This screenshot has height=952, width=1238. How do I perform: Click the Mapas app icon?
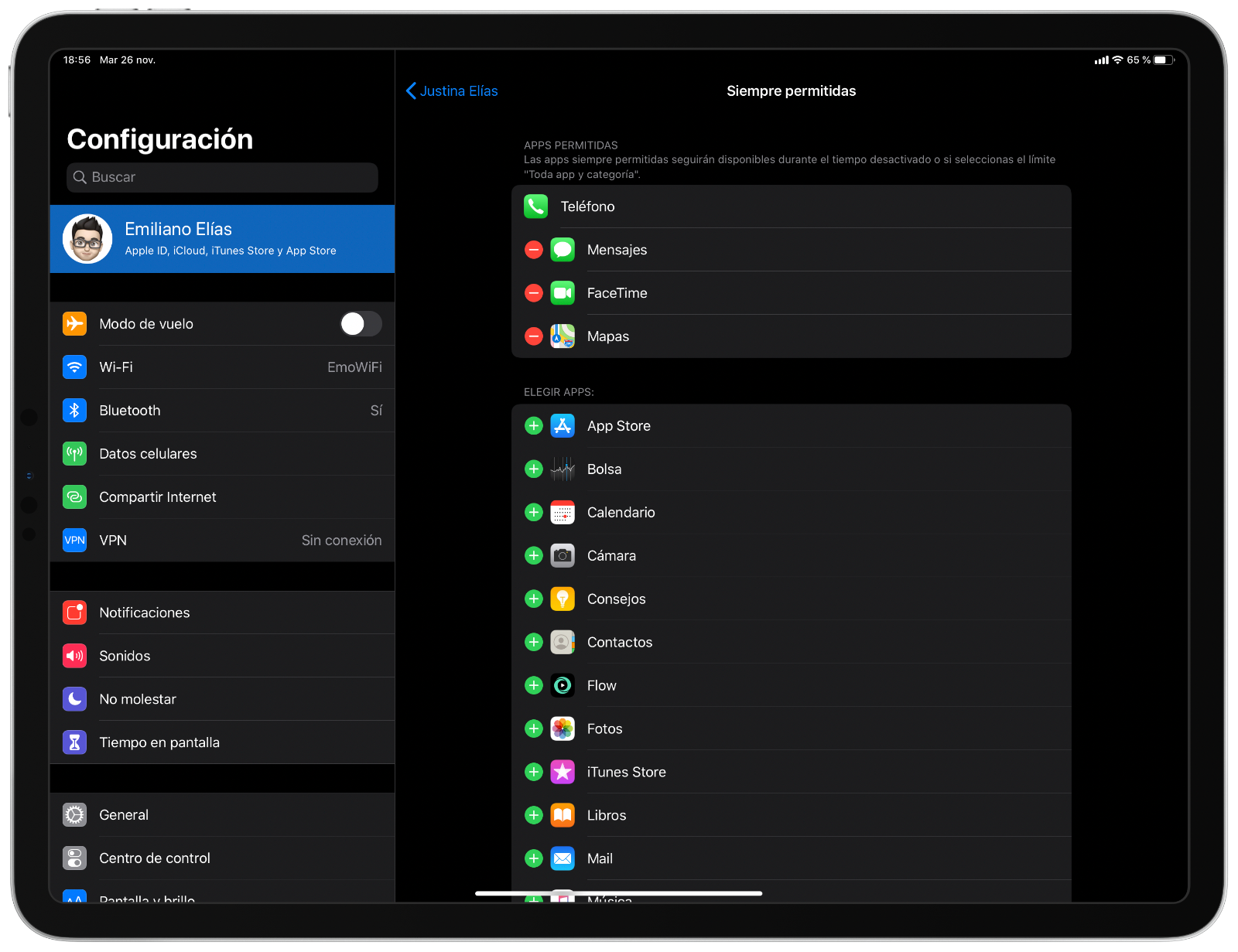click(563, 336)
